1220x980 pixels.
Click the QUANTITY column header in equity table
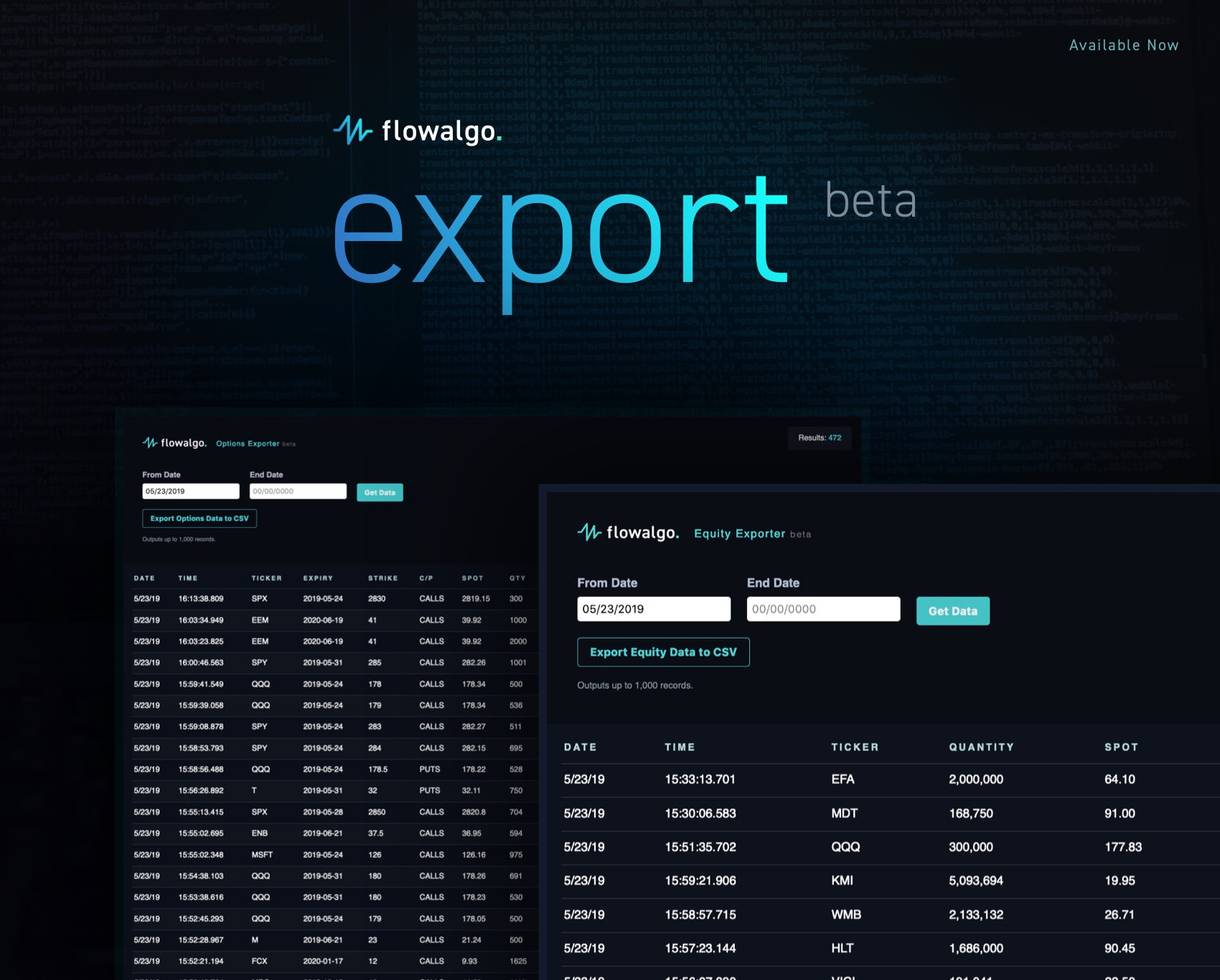(x=981, y=747)
